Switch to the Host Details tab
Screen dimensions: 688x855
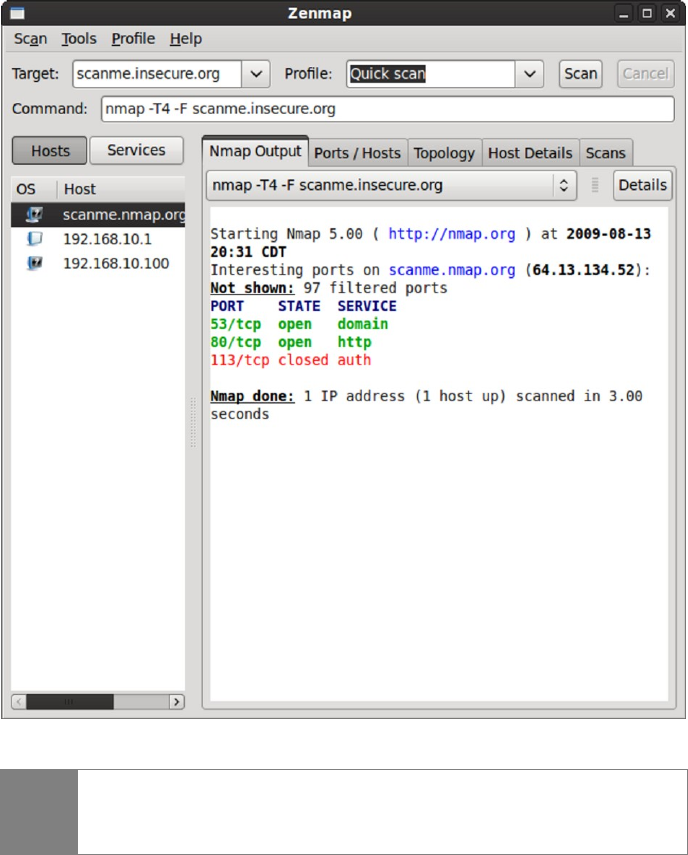pyautogui.click(x=530, y=153)
